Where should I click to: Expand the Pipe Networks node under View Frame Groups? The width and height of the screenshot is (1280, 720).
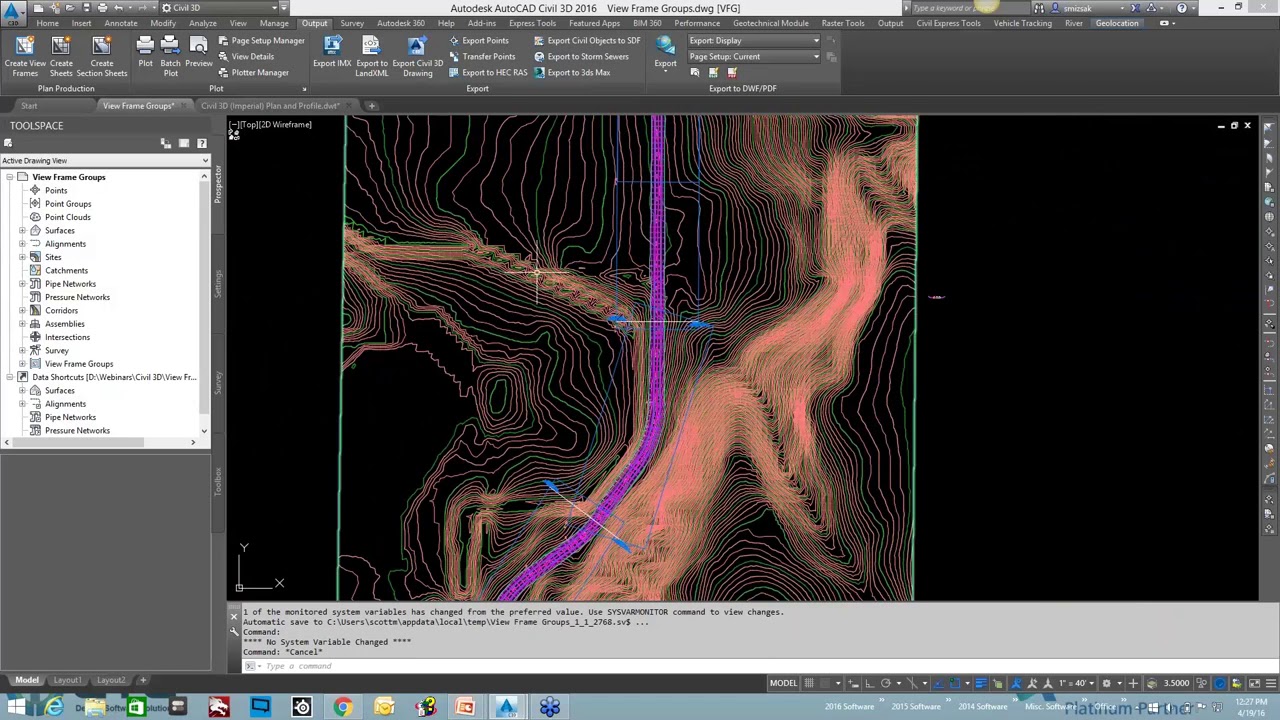(x=22, y=284)
